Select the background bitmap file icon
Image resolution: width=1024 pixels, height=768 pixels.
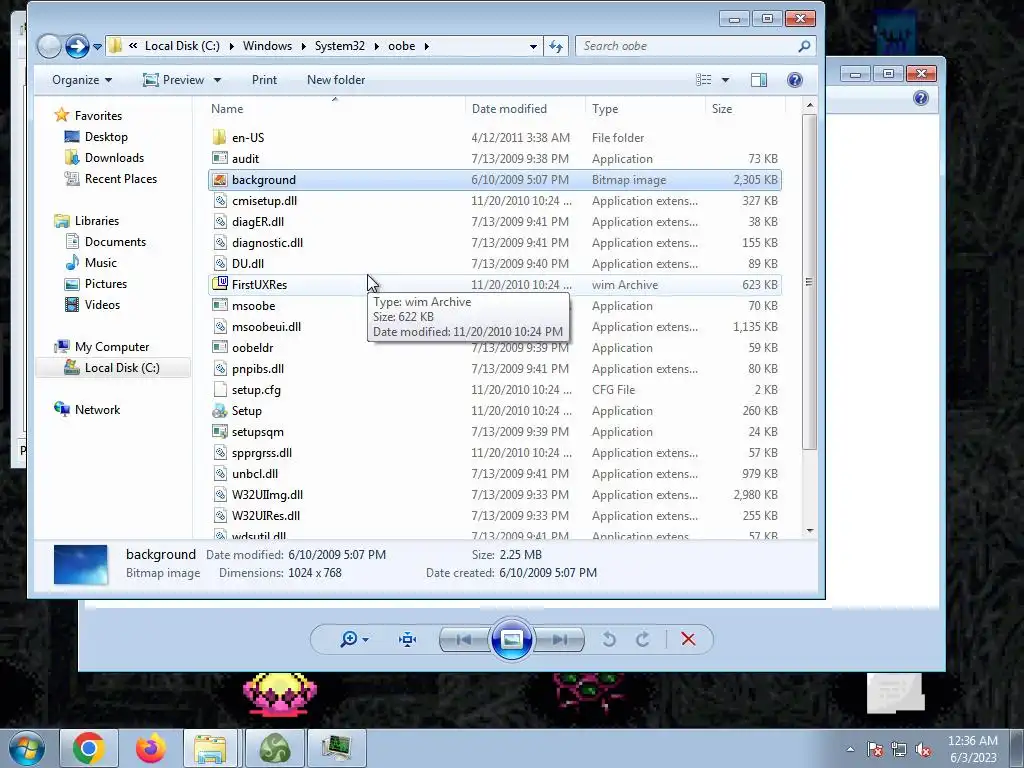pyautogui.click(x=219, y=180)
